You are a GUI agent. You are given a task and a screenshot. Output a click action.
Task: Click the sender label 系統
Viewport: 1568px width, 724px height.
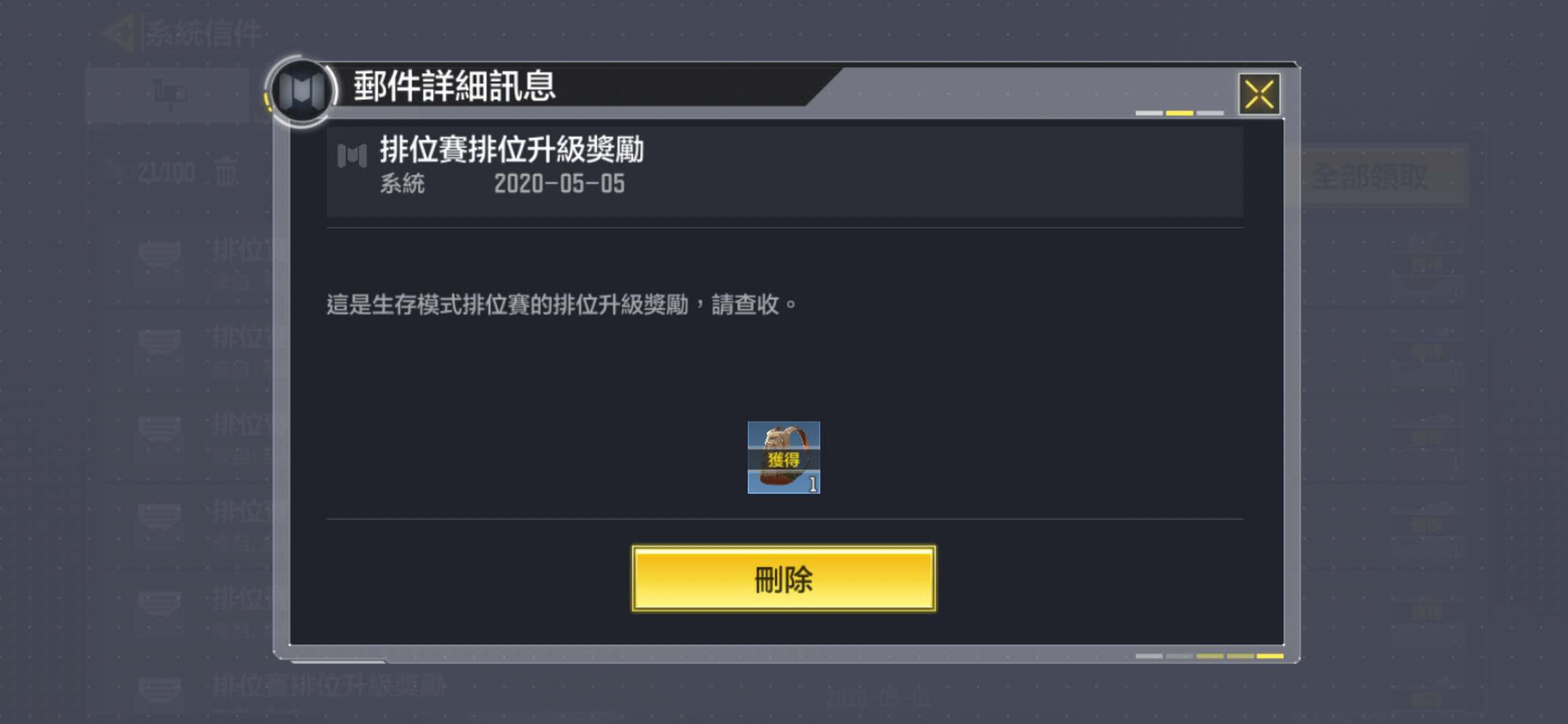point(402,184)
